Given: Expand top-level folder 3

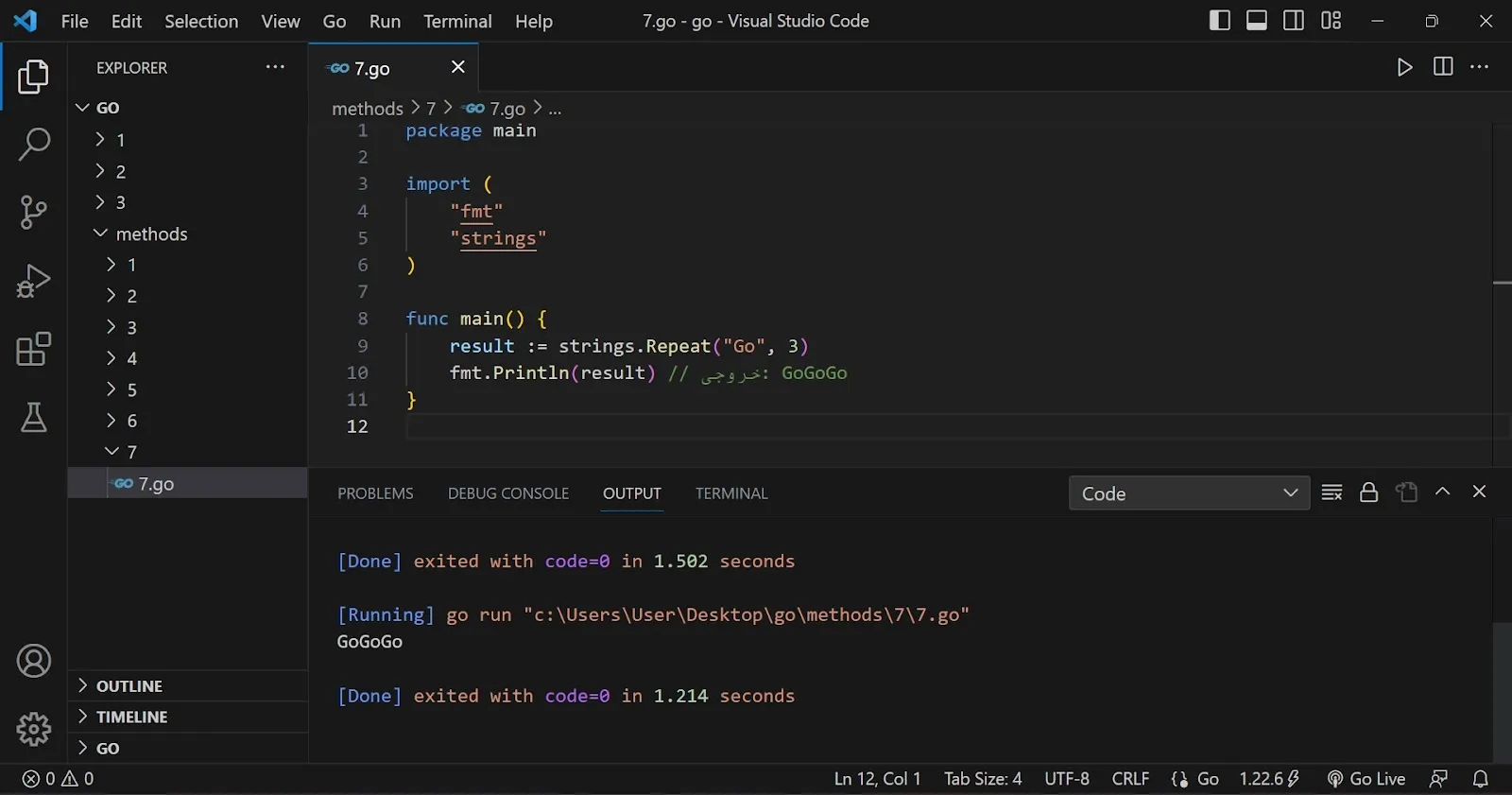Looking at the screenshot, I should [187, 202].
